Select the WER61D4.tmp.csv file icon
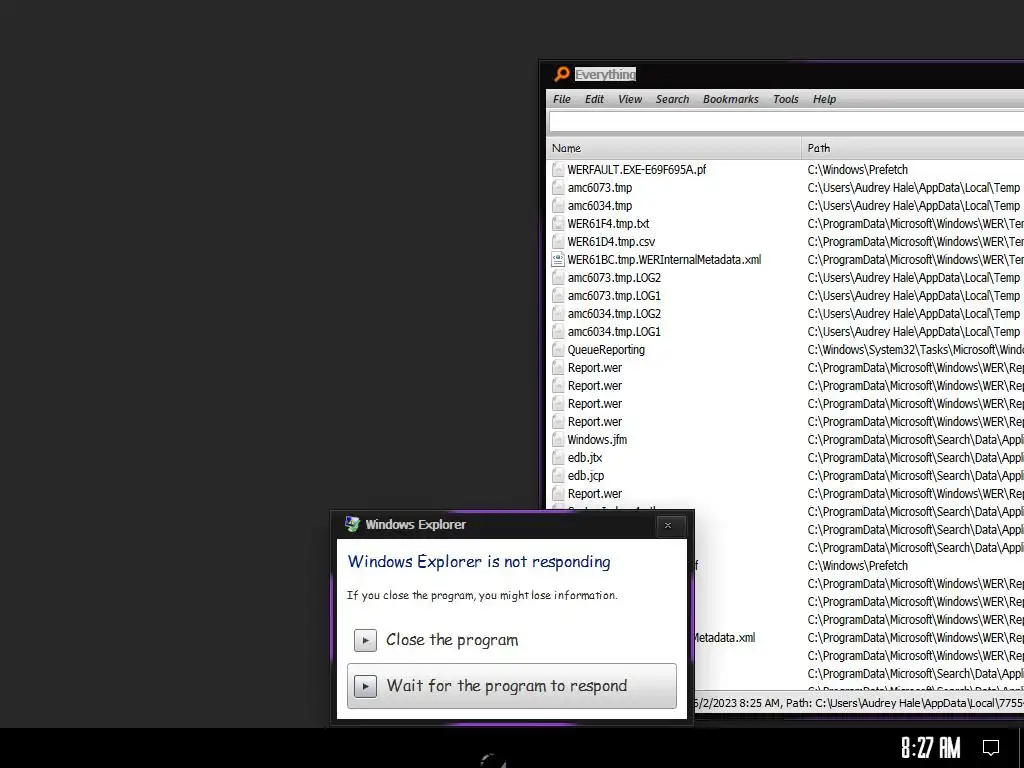 [558, 242]
